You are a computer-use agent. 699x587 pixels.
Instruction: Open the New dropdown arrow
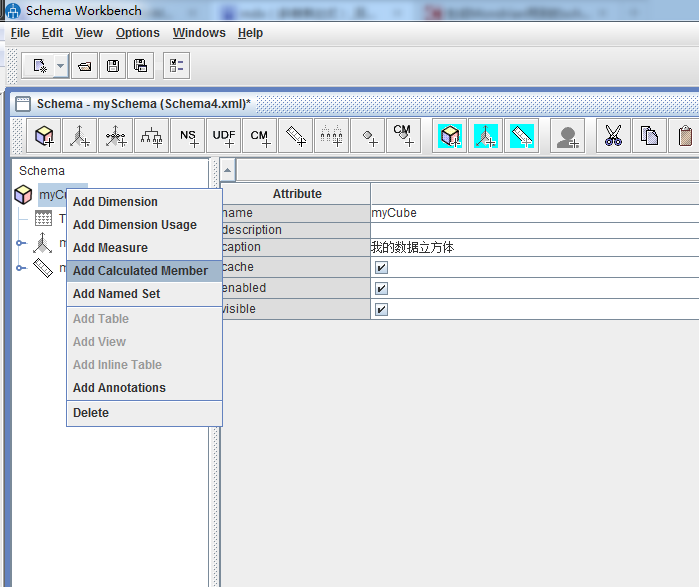(61, 66)
